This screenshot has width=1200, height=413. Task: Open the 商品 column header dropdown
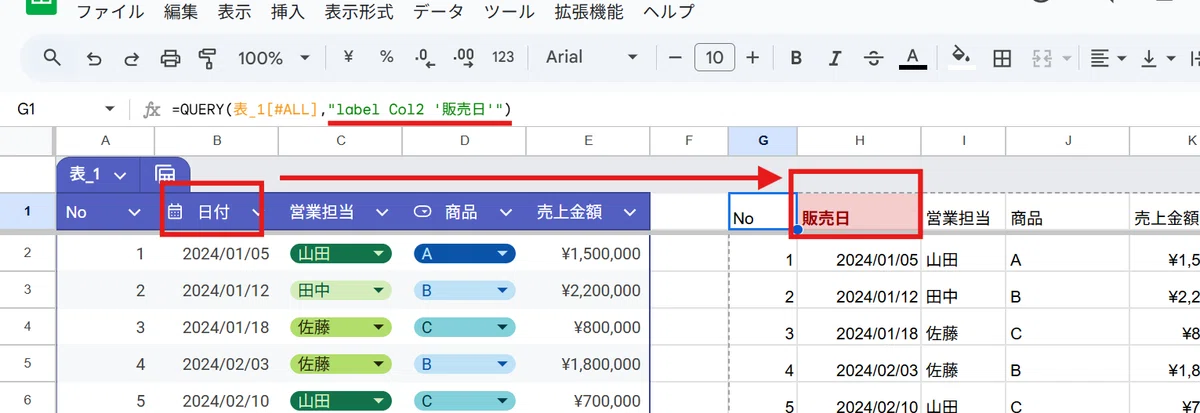504,212
